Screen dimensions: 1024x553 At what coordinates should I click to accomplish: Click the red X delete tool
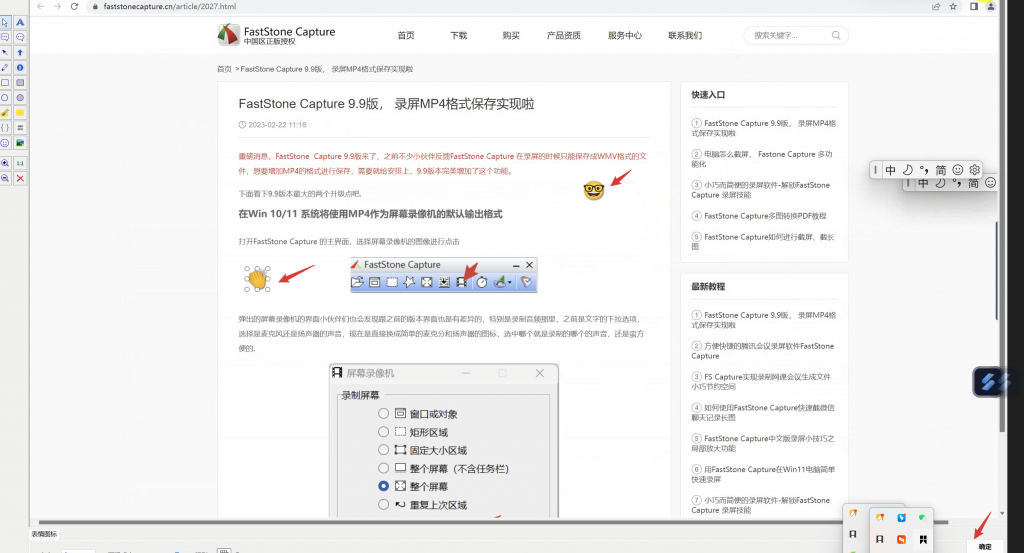tap(20, 178)
